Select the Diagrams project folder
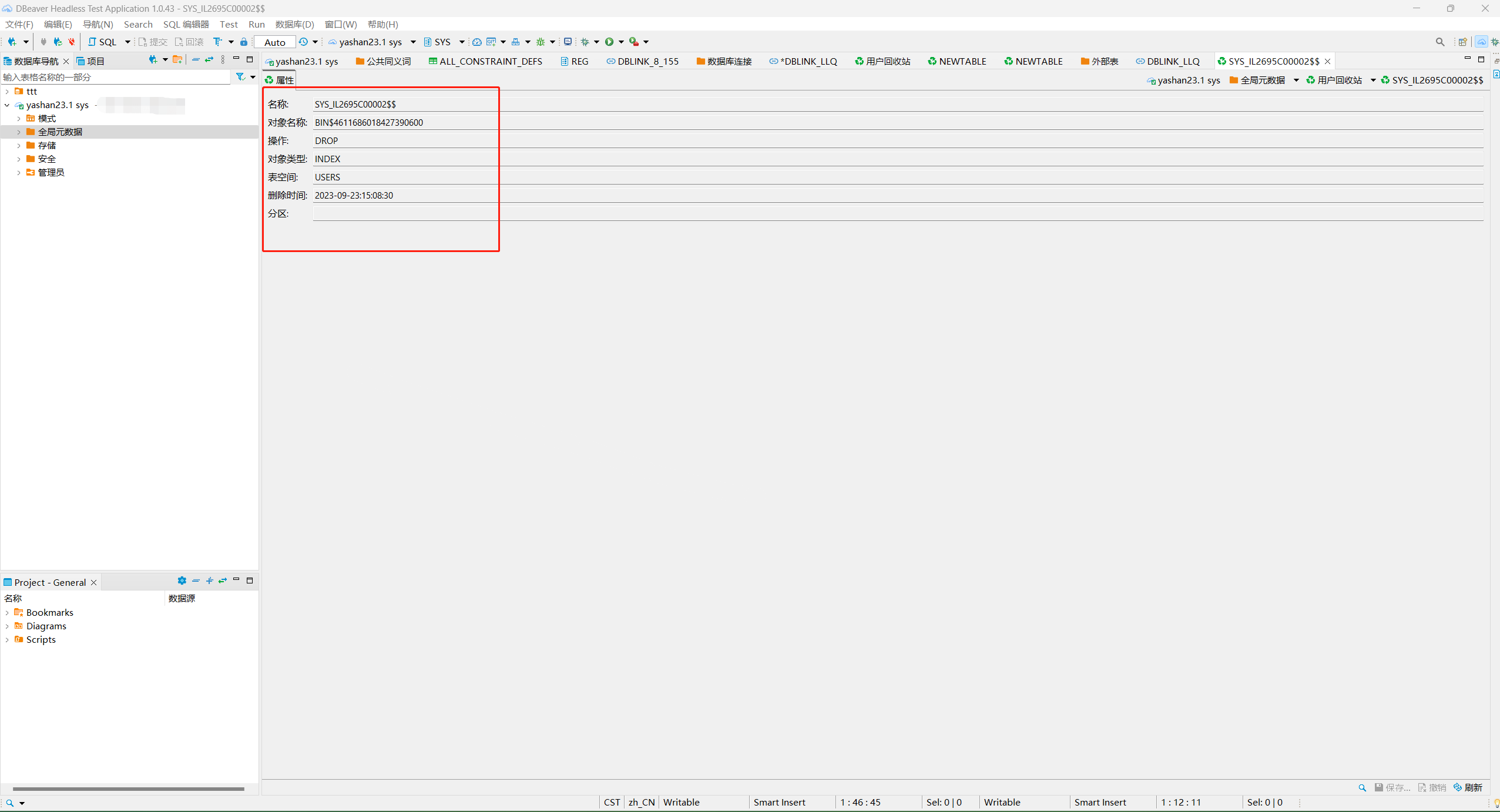 point(40,626)
